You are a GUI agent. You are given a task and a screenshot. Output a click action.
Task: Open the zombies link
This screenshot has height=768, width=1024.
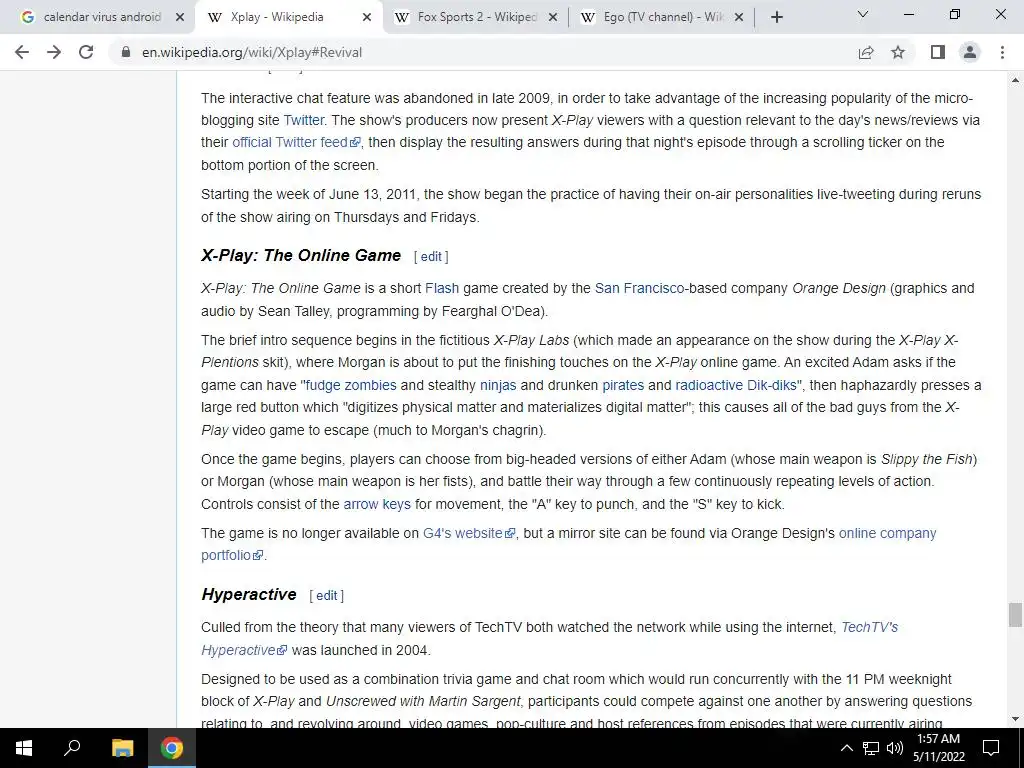[370, 385]
